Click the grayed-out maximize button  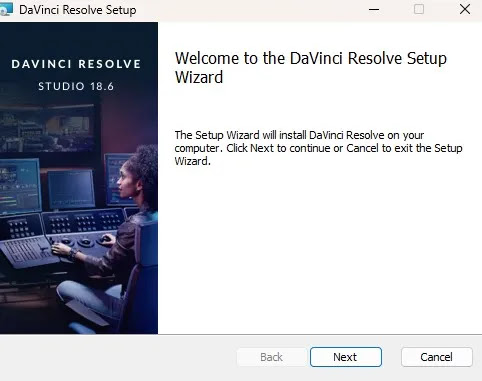tap(419, 9)
